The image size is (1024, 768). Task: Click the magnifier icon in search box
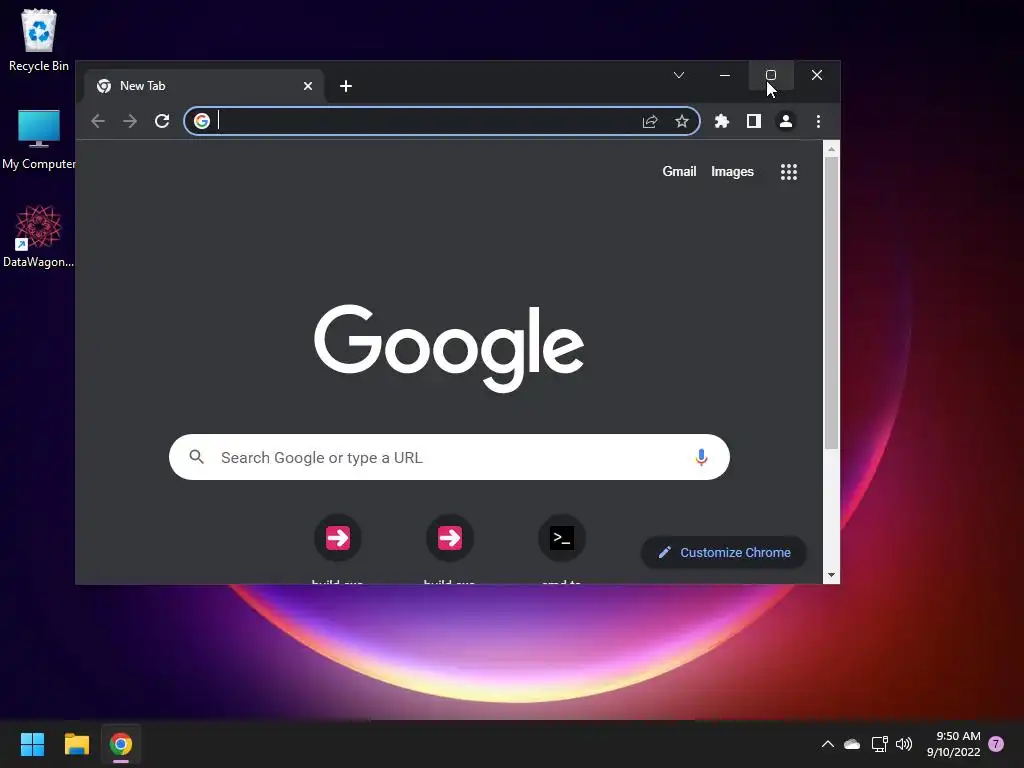pos(197,457)
